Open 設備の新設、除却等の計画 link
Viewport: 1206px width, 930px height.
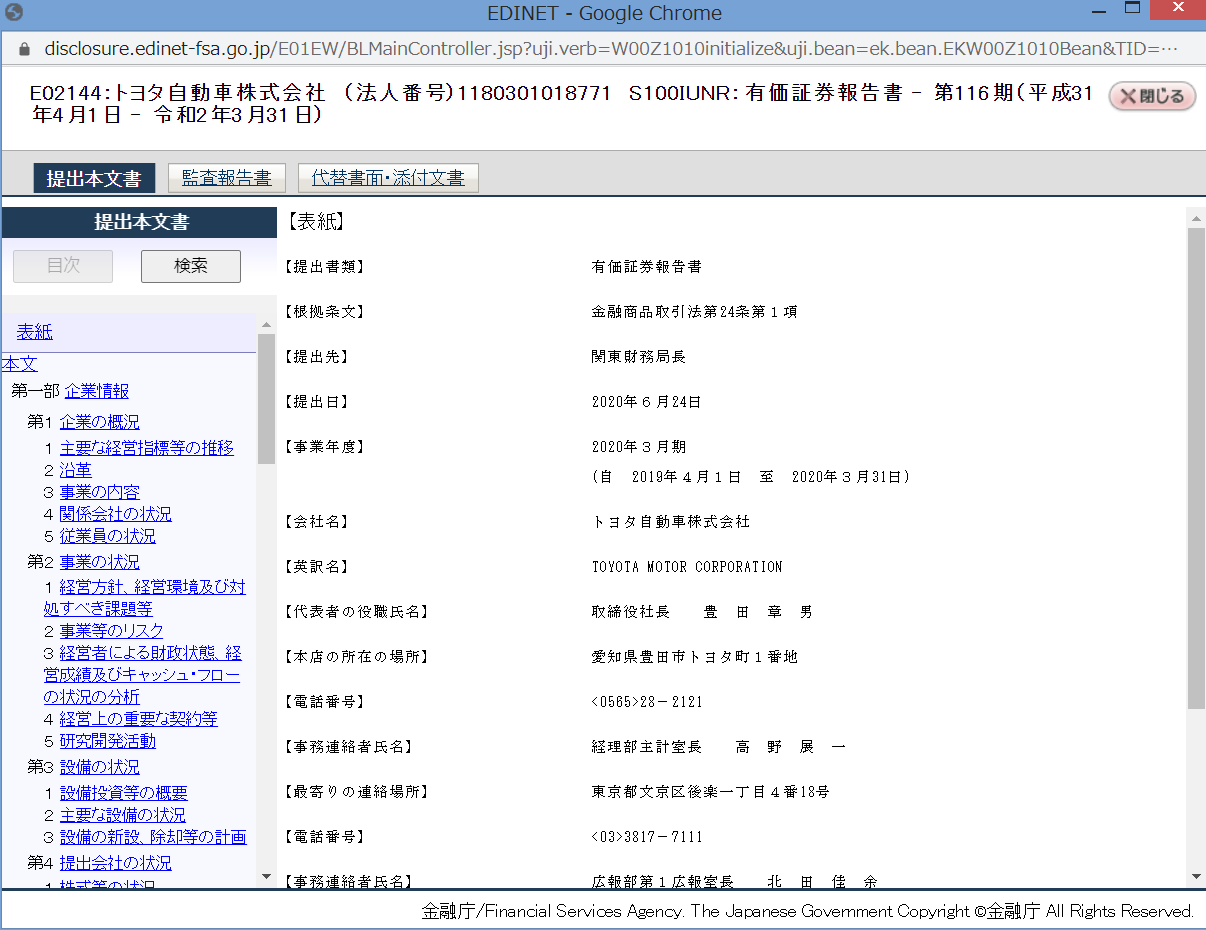coord(153,837)
